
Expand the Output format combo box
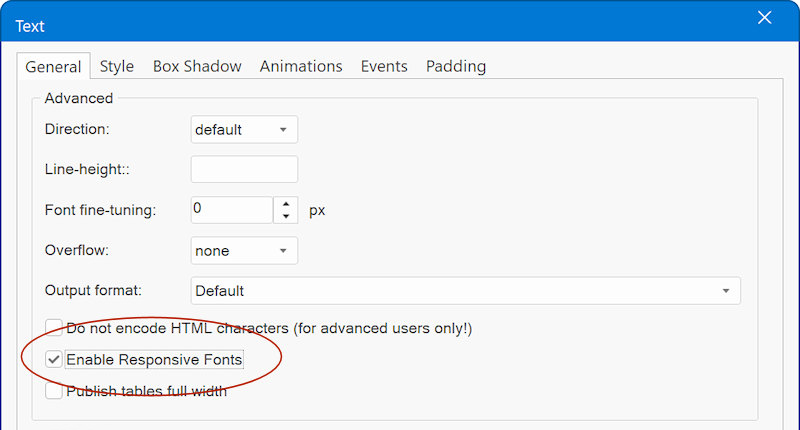(465, 291)
